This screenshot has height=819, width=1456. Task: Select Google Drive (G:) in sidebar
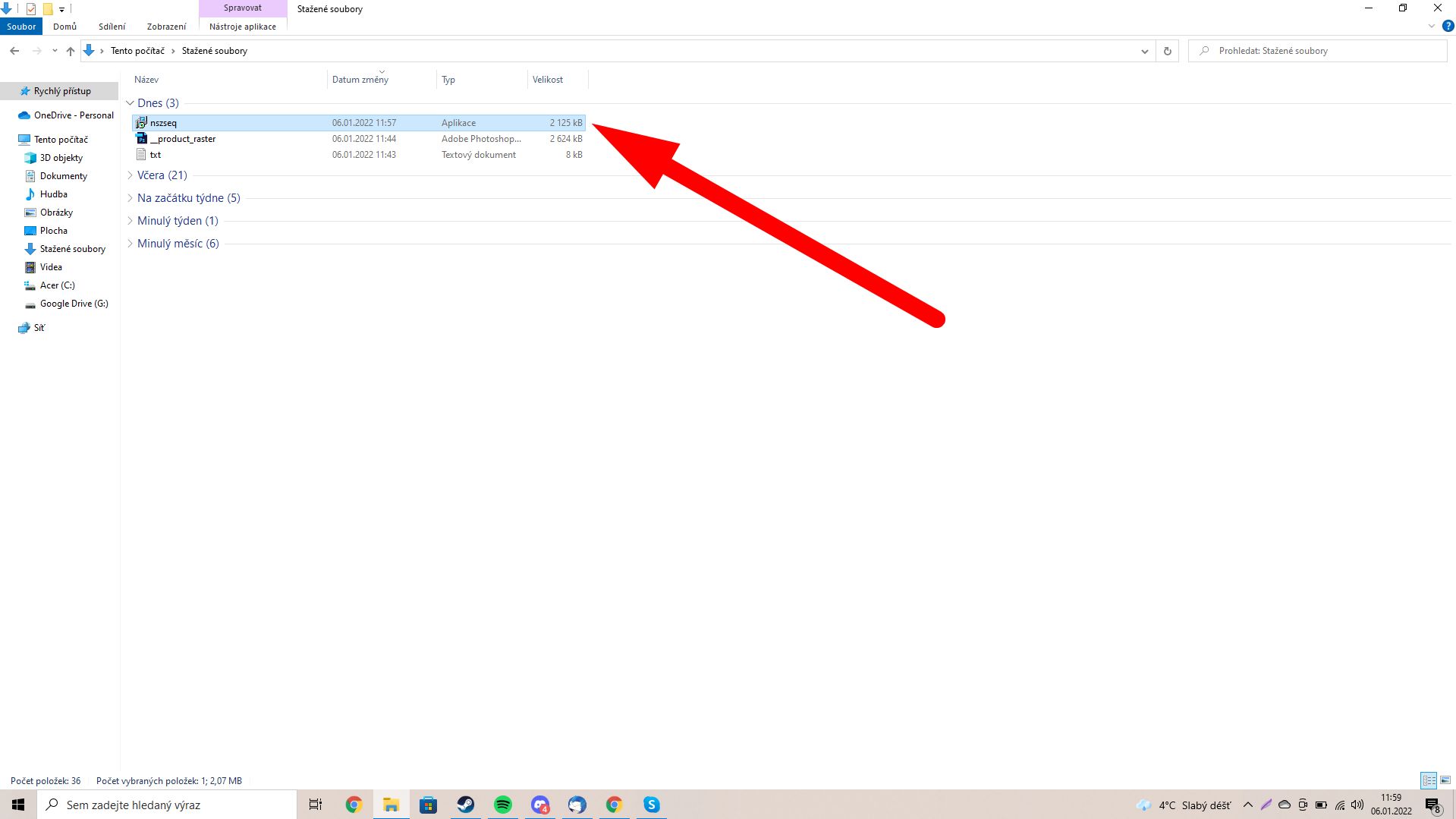pyautogui.click(x=74, y=304)
